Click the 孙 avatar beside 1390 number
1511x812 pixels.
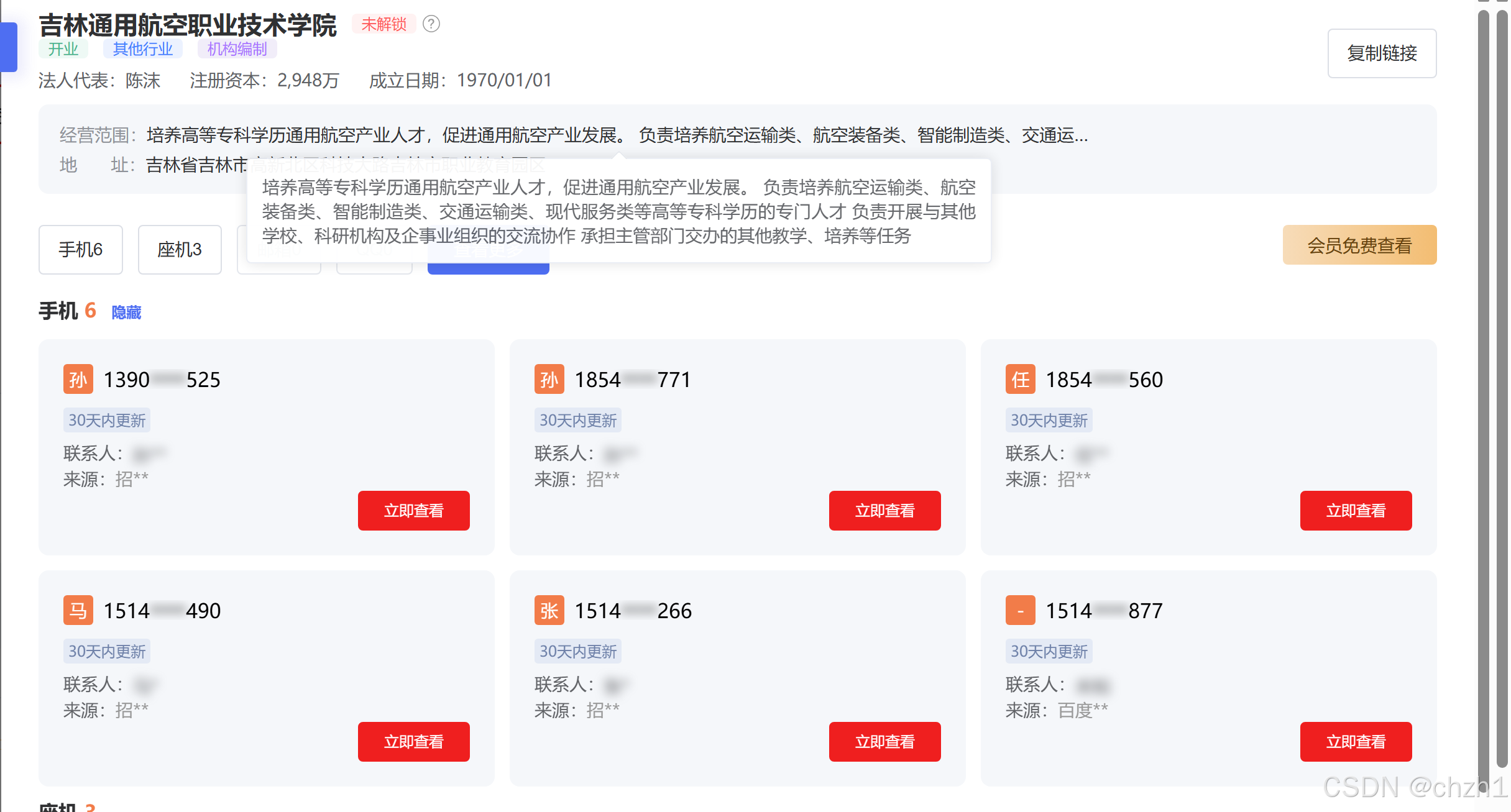[78, 380]
